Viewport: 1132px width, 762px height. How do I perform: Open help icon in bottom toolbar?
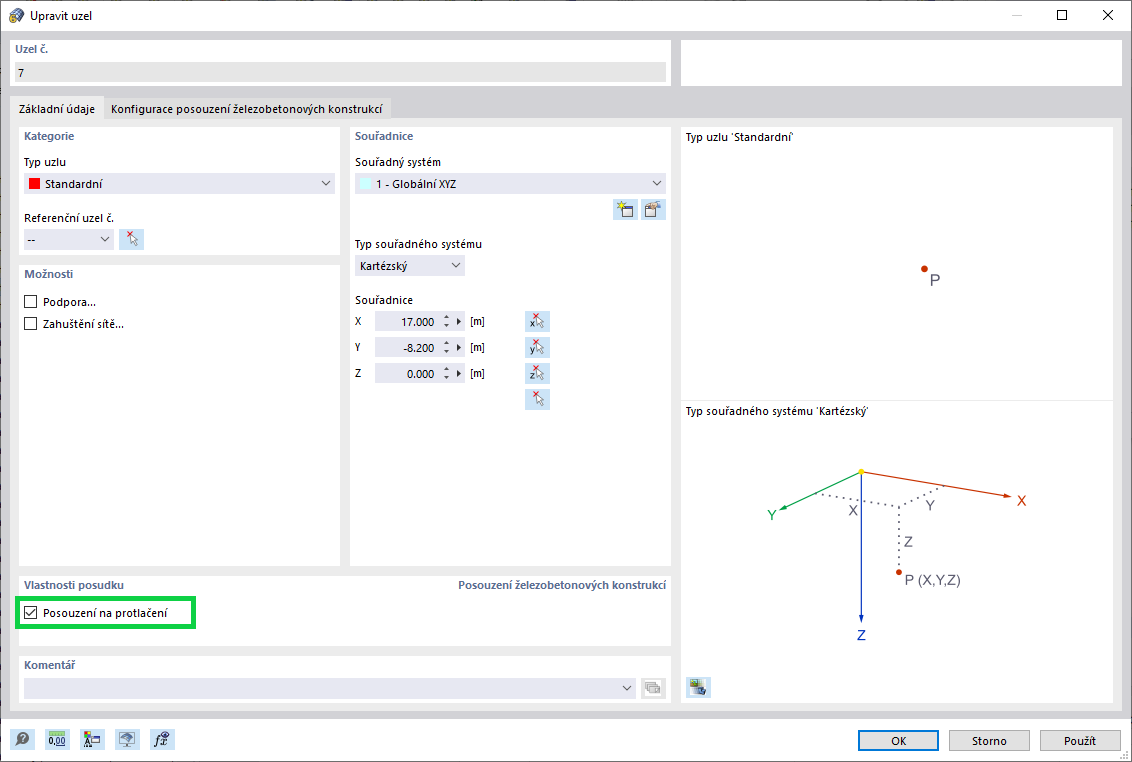point(22,739)
